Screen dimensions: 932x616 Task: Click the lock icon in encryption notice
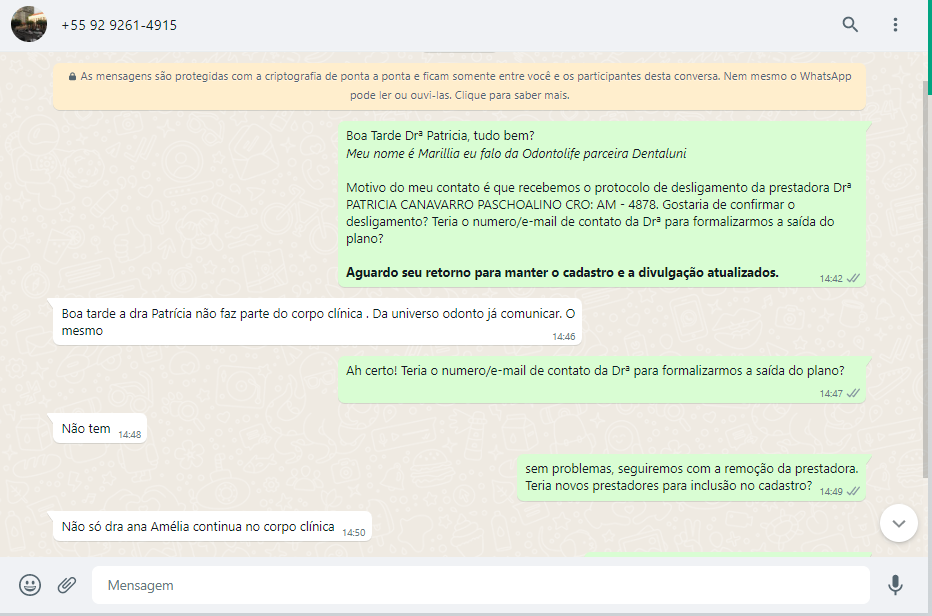(x=73, y=77)
